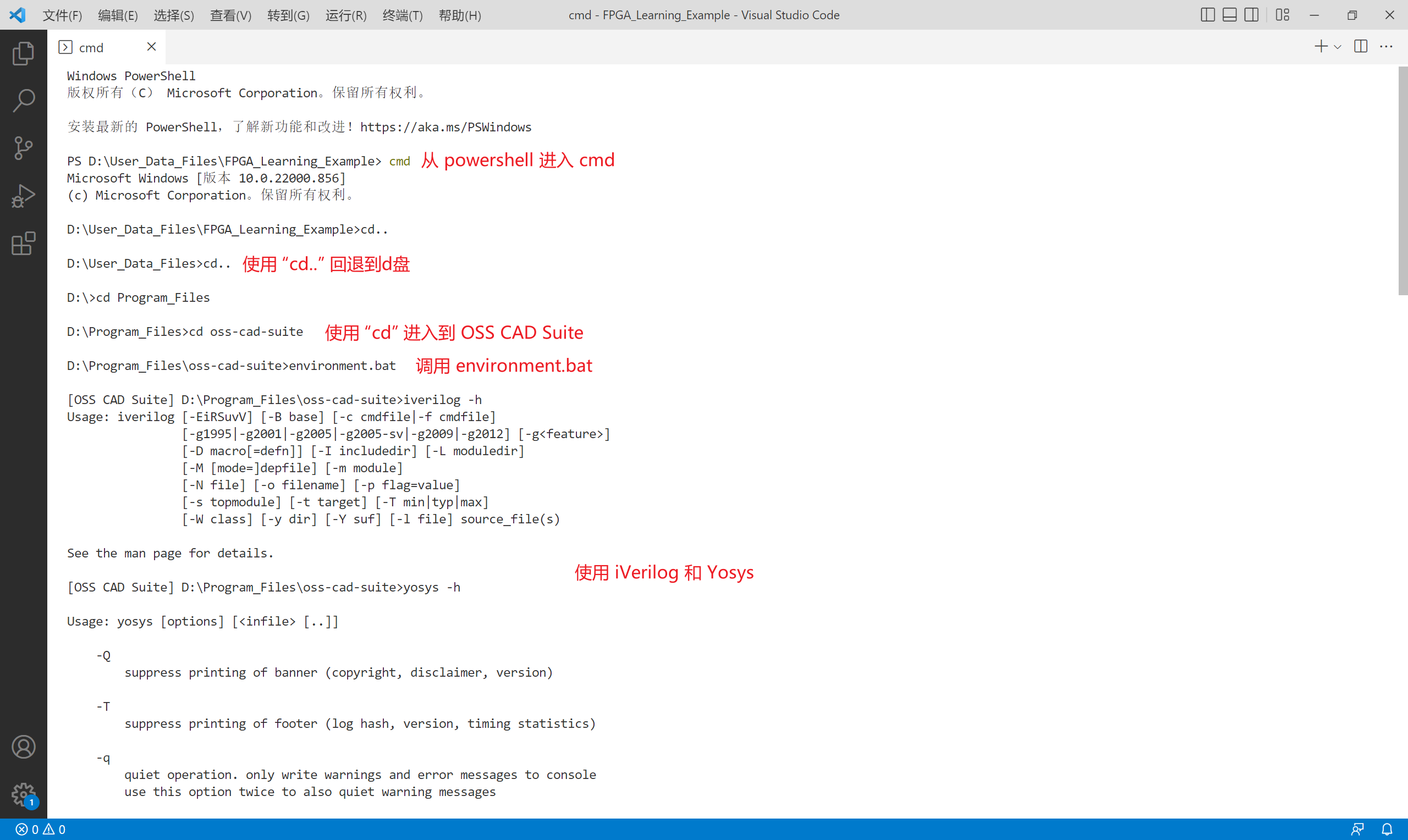The width and height of the screenshot is (1408, 840).
Task: Click the "Windows PowerShell" header line
Action: 131,76
